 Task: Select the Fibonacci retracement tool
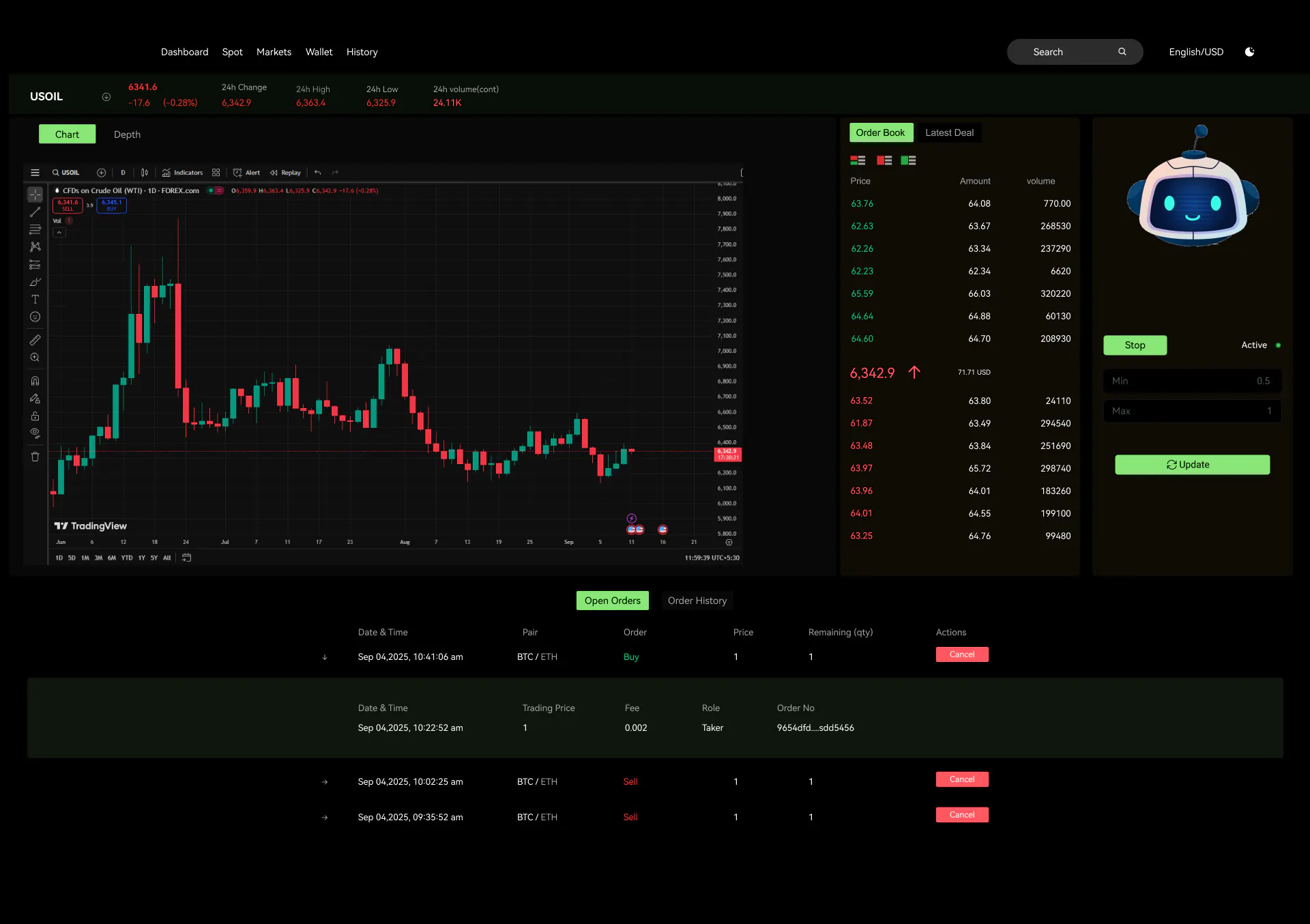click(x=35, y=229)
